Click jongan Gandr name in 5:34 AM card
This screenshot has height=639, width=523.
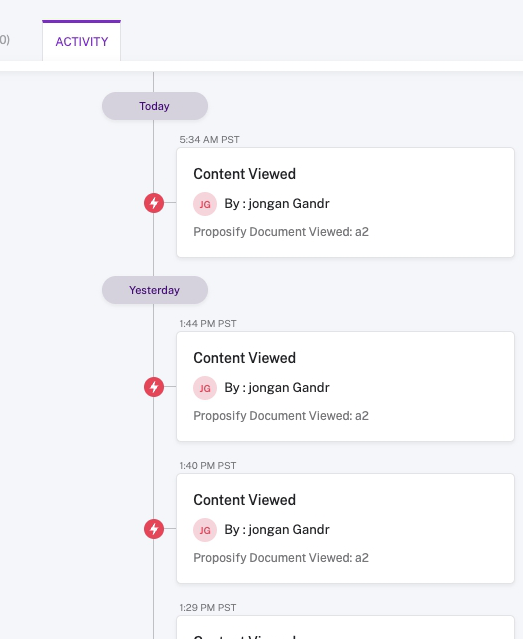coord(289,203)
